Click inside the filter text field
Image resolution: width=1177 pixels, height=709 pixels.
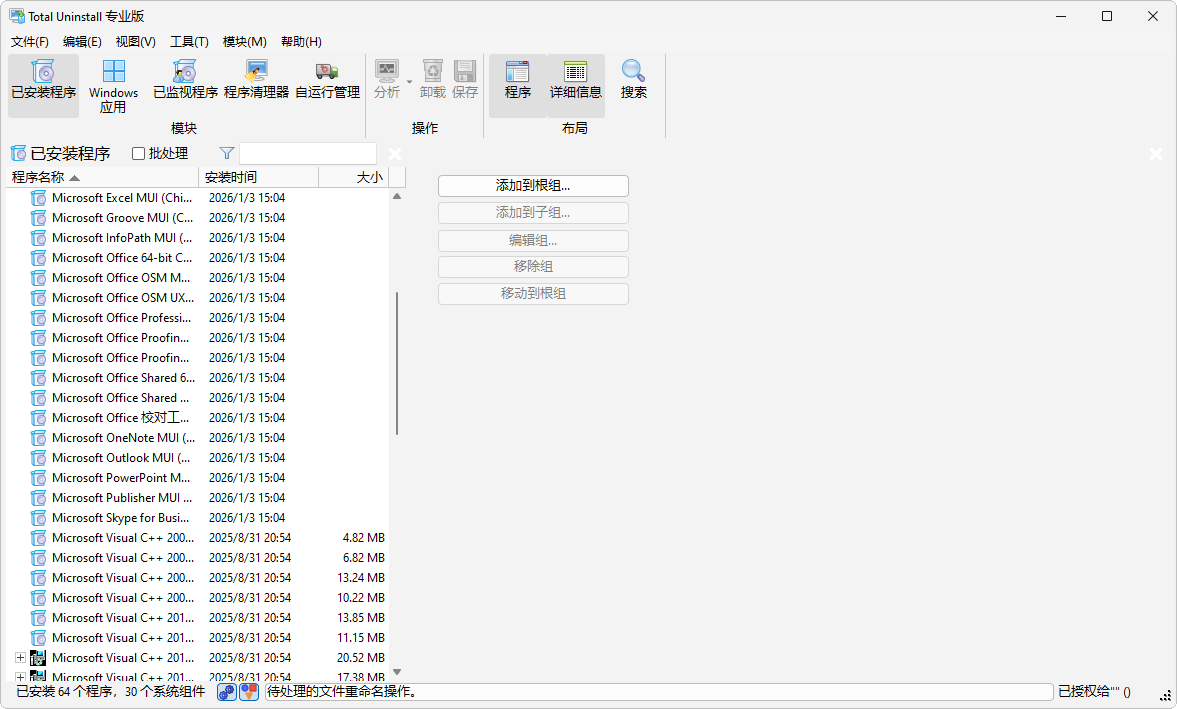click(x=307, y=153)
